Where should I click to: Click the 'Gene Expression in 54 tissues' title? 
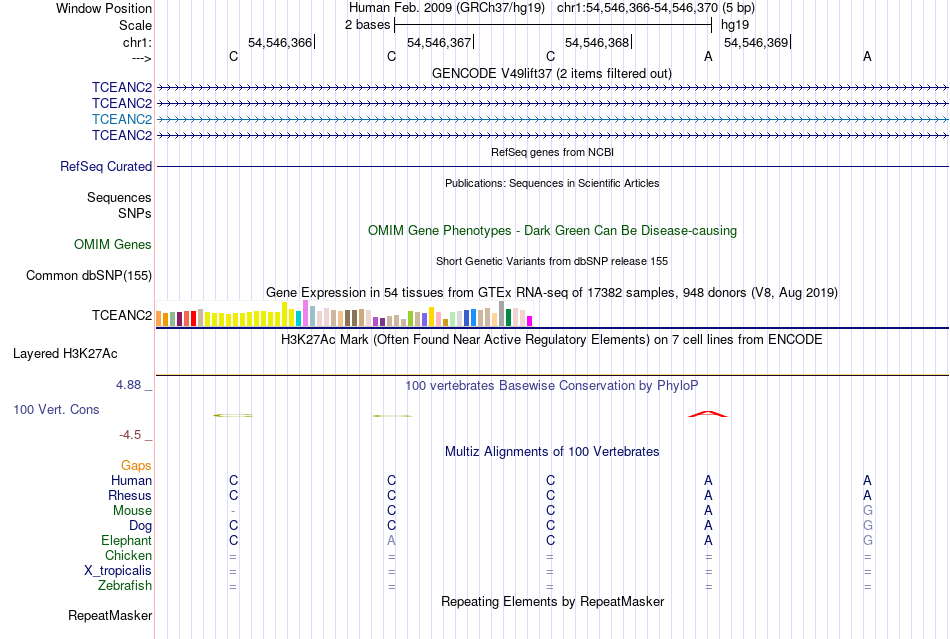click(x=552, y=293)
